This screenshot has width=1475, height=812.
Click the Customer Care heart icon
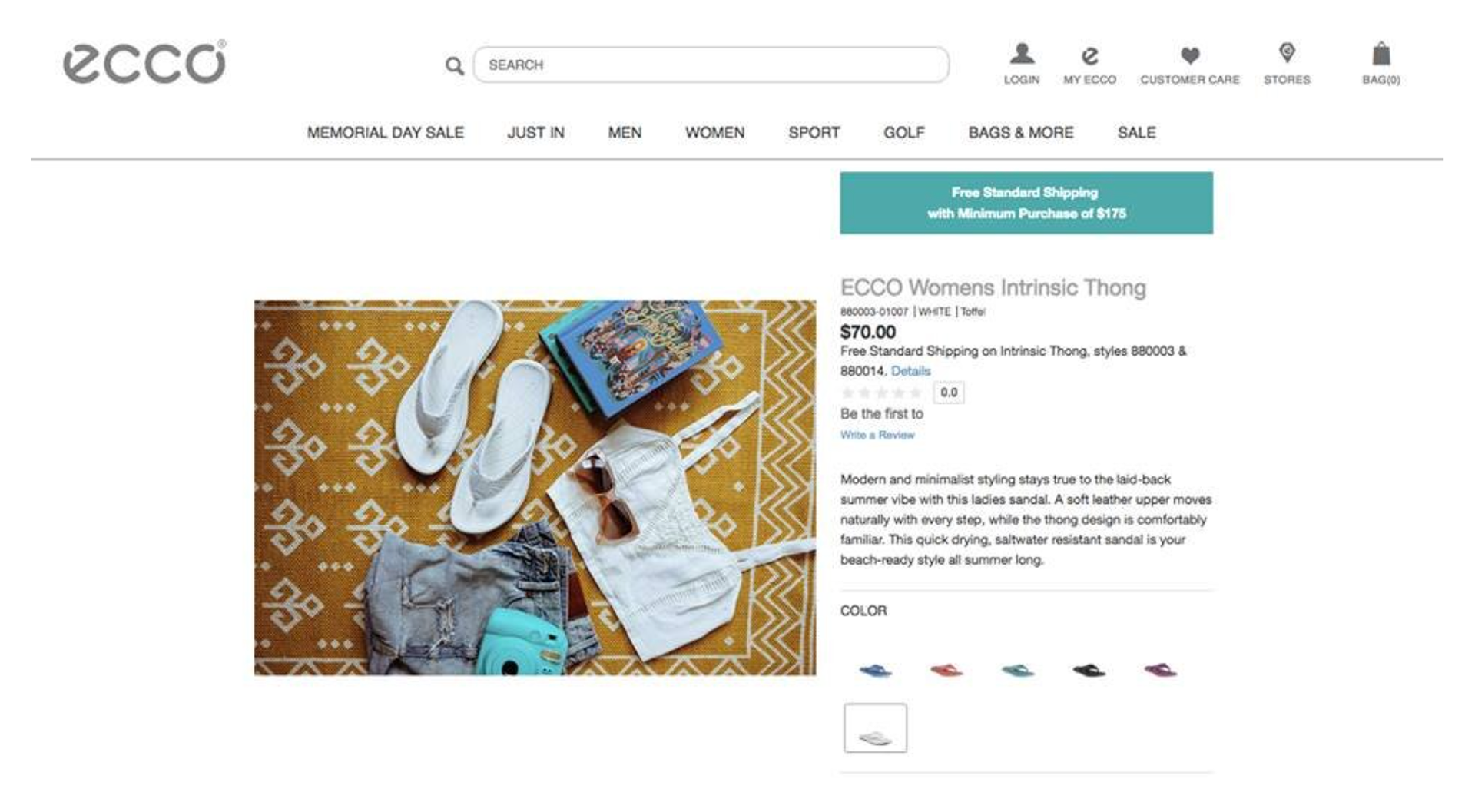click(x=1189, y=55)
